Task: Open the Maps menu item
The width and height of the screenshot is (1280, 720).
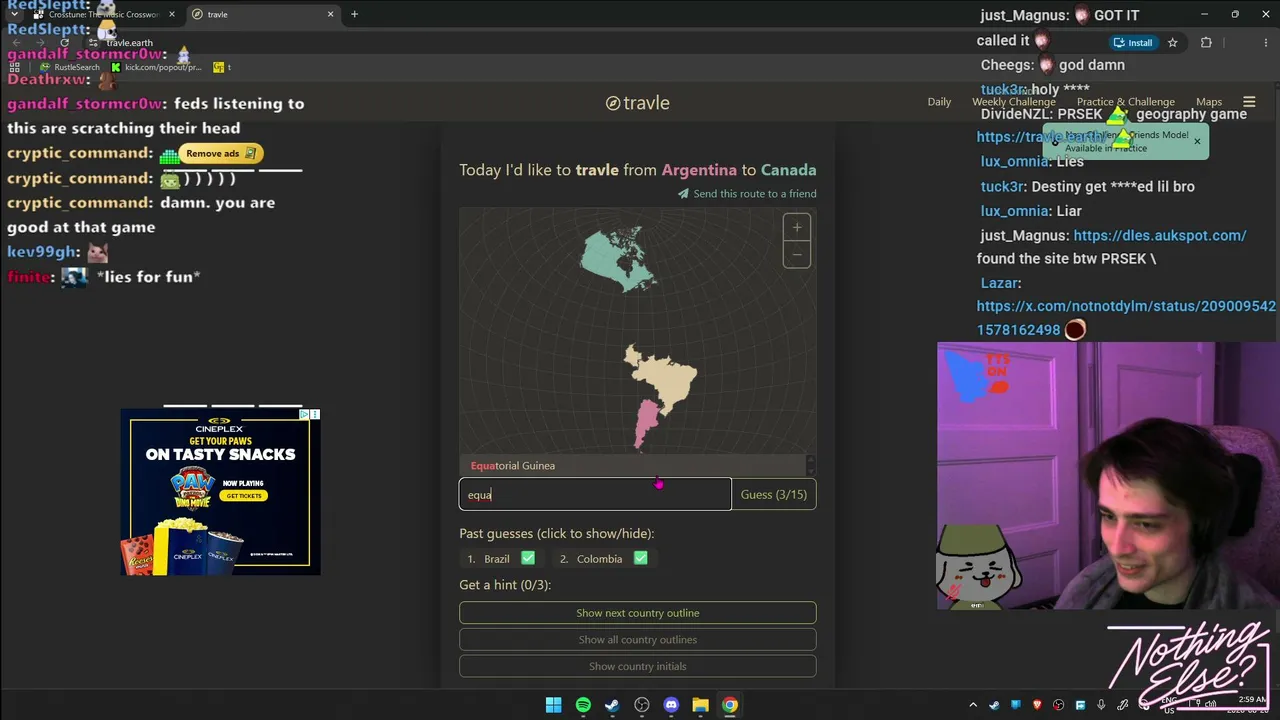Action: [x=1209, y=102]
